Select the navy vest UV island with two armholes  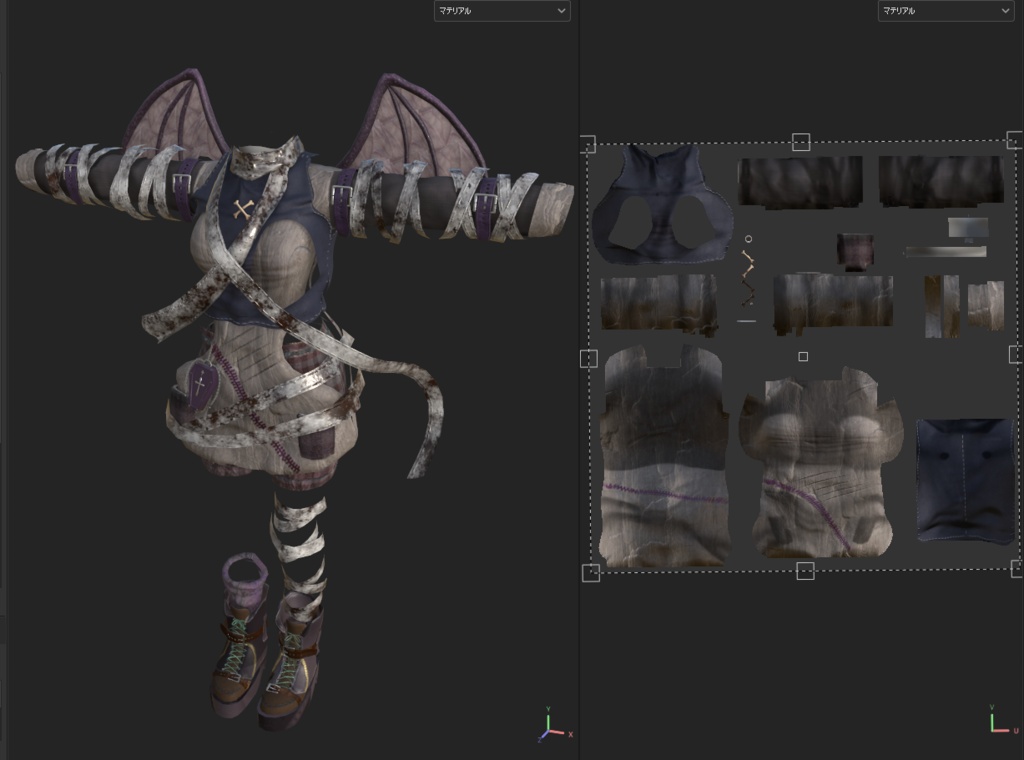[x=662, y=204]
